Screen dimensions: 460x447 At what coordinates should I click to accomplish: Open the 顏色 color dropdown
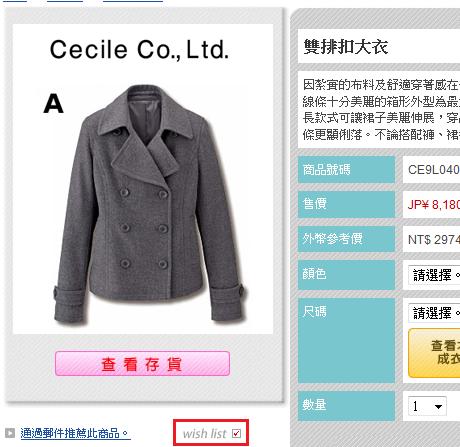point(434,275)
